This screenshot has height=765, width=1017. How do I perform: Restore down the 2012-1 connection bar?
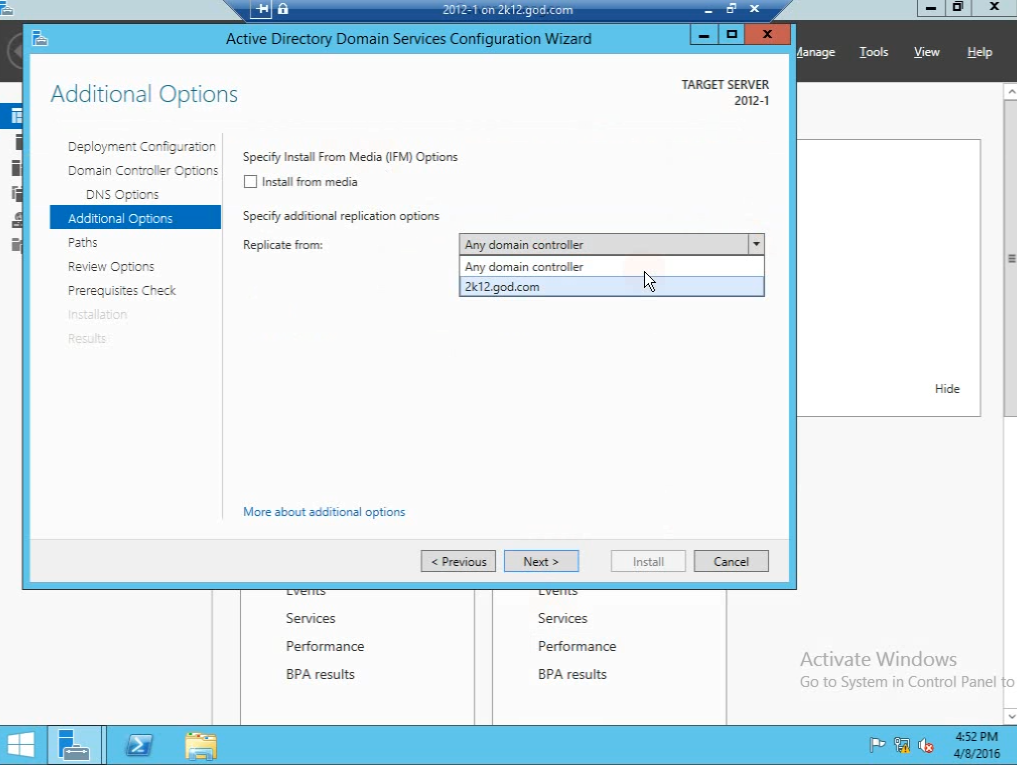click(731, 9)
